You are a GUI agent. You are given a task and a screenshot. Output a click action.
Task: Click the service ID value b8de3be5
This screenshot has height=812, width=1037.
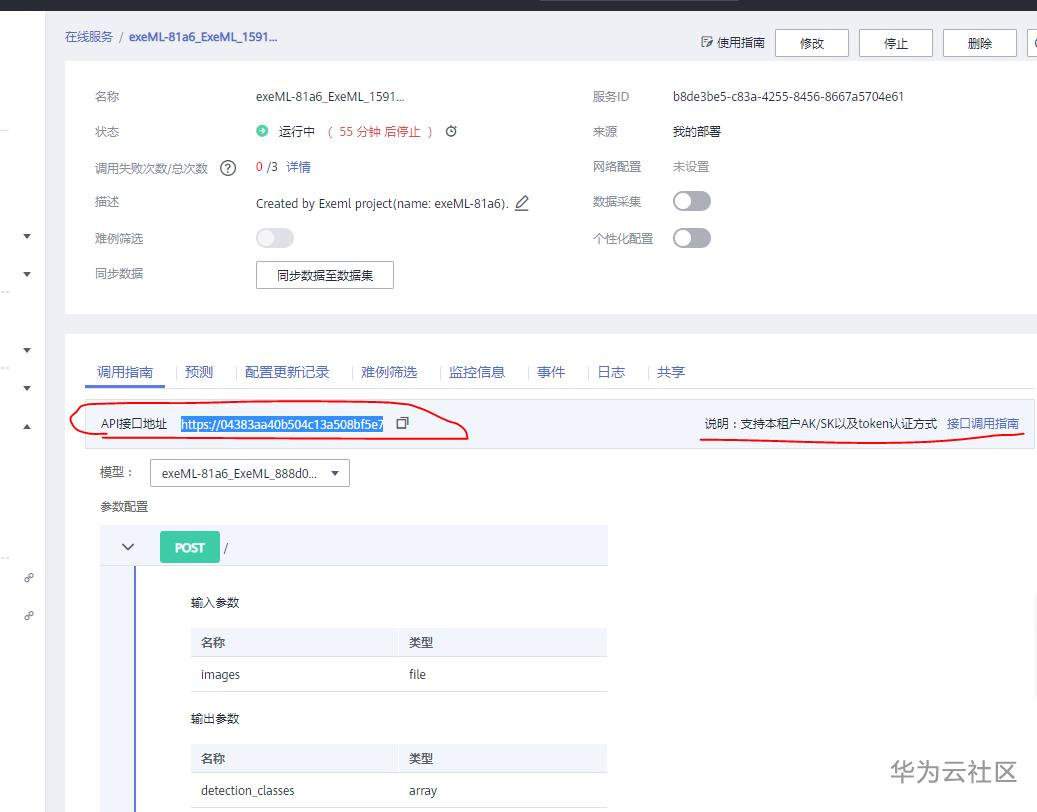tap(788, 97)
